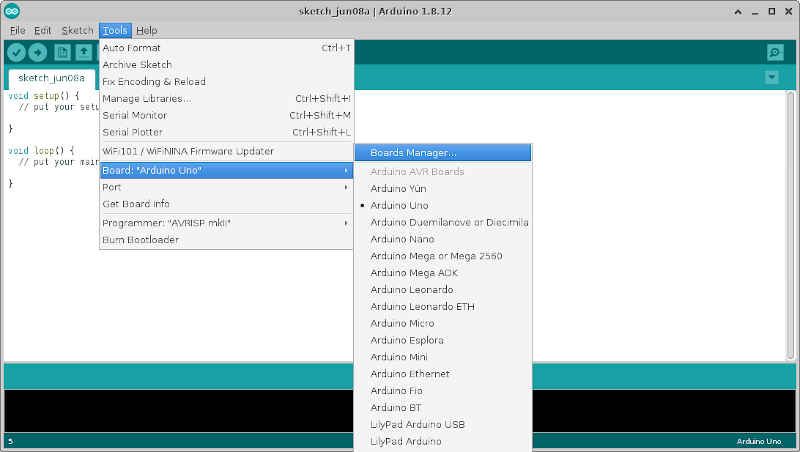Click the Arduino logo icon in title bar
The height and width of the screenshot is (452, 800).
click(x=12, y=11)
